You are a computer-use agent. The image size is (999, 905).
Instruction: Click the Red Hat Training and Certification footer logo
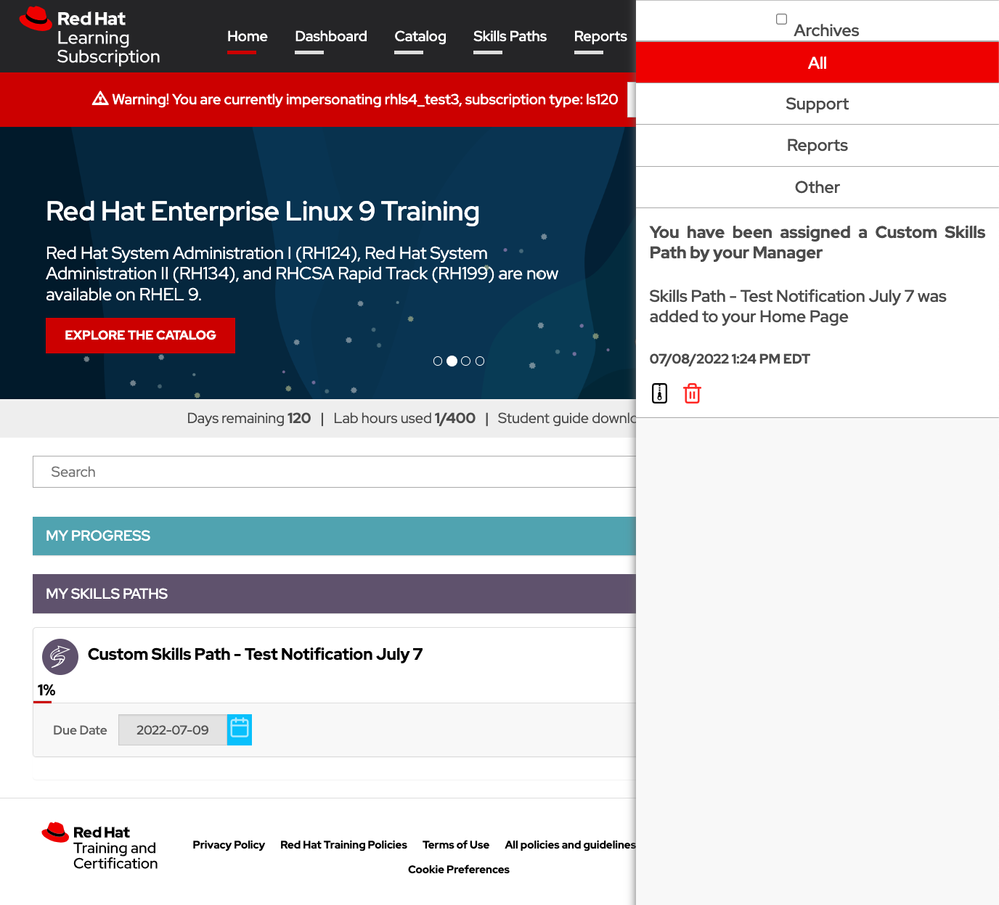100,847
